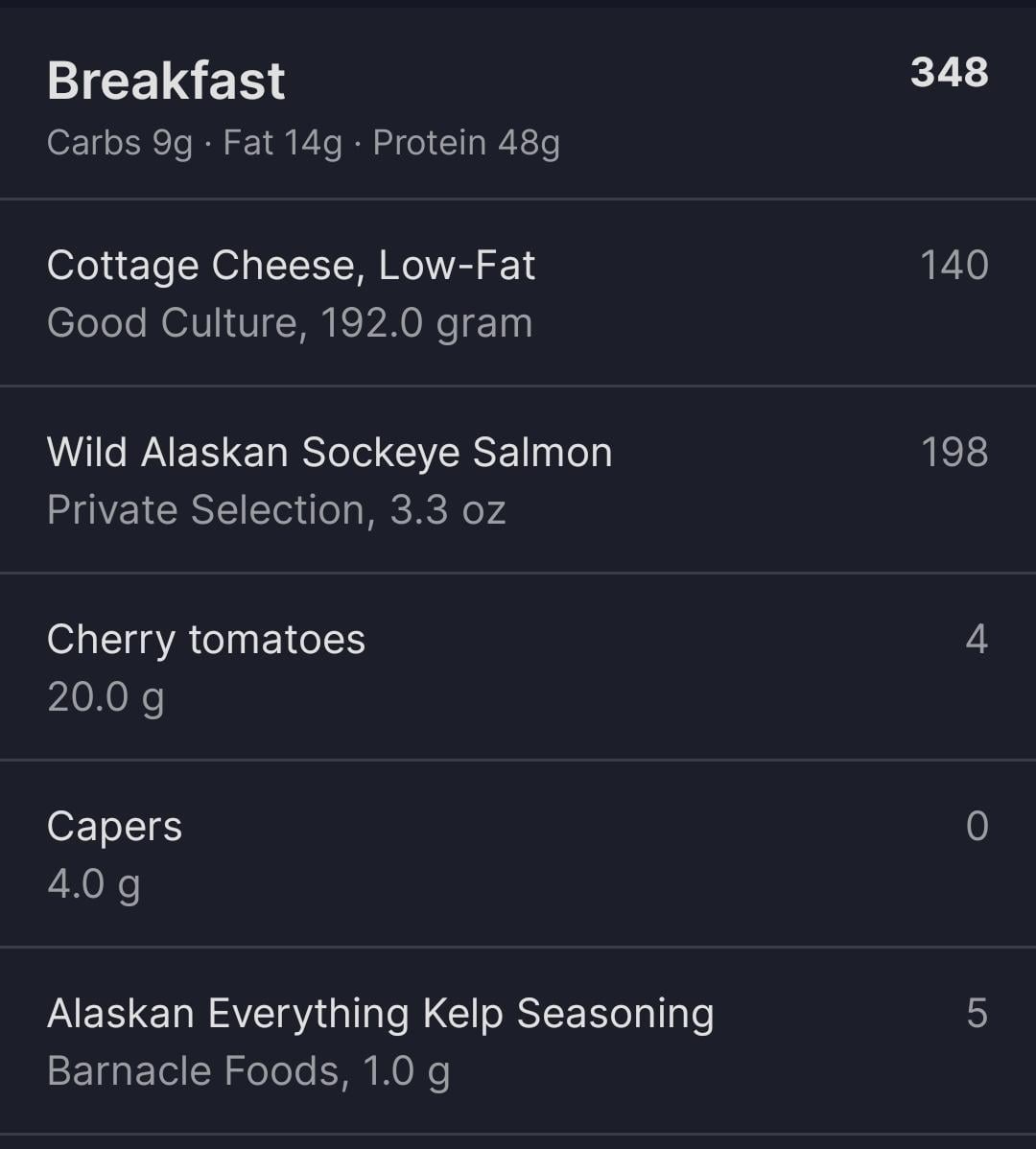Select the 140 calorie value for cottage cheese

pos(954,266)
